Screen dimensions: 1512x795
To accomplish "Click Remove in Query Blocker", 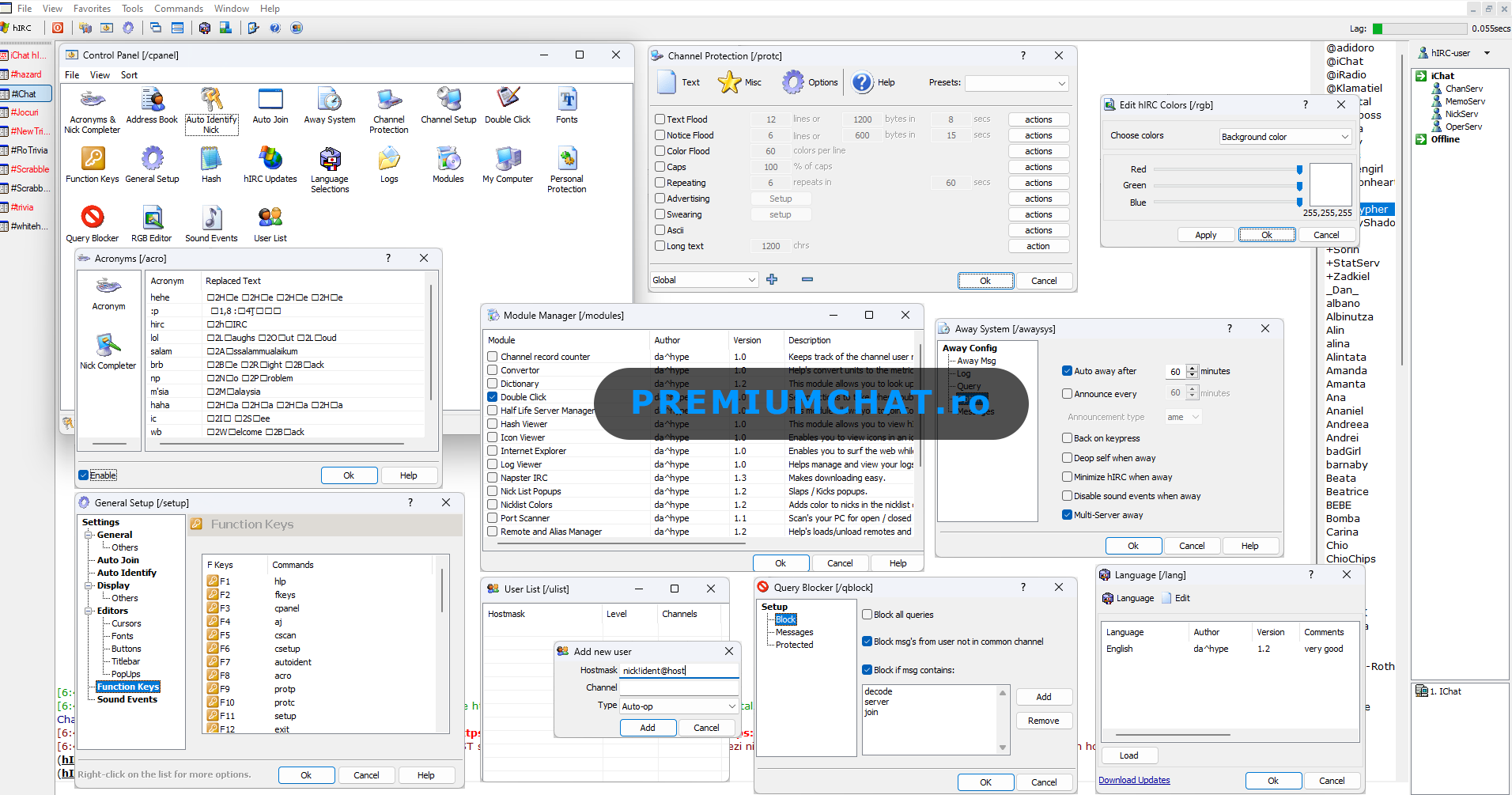I will [1044, 721].
